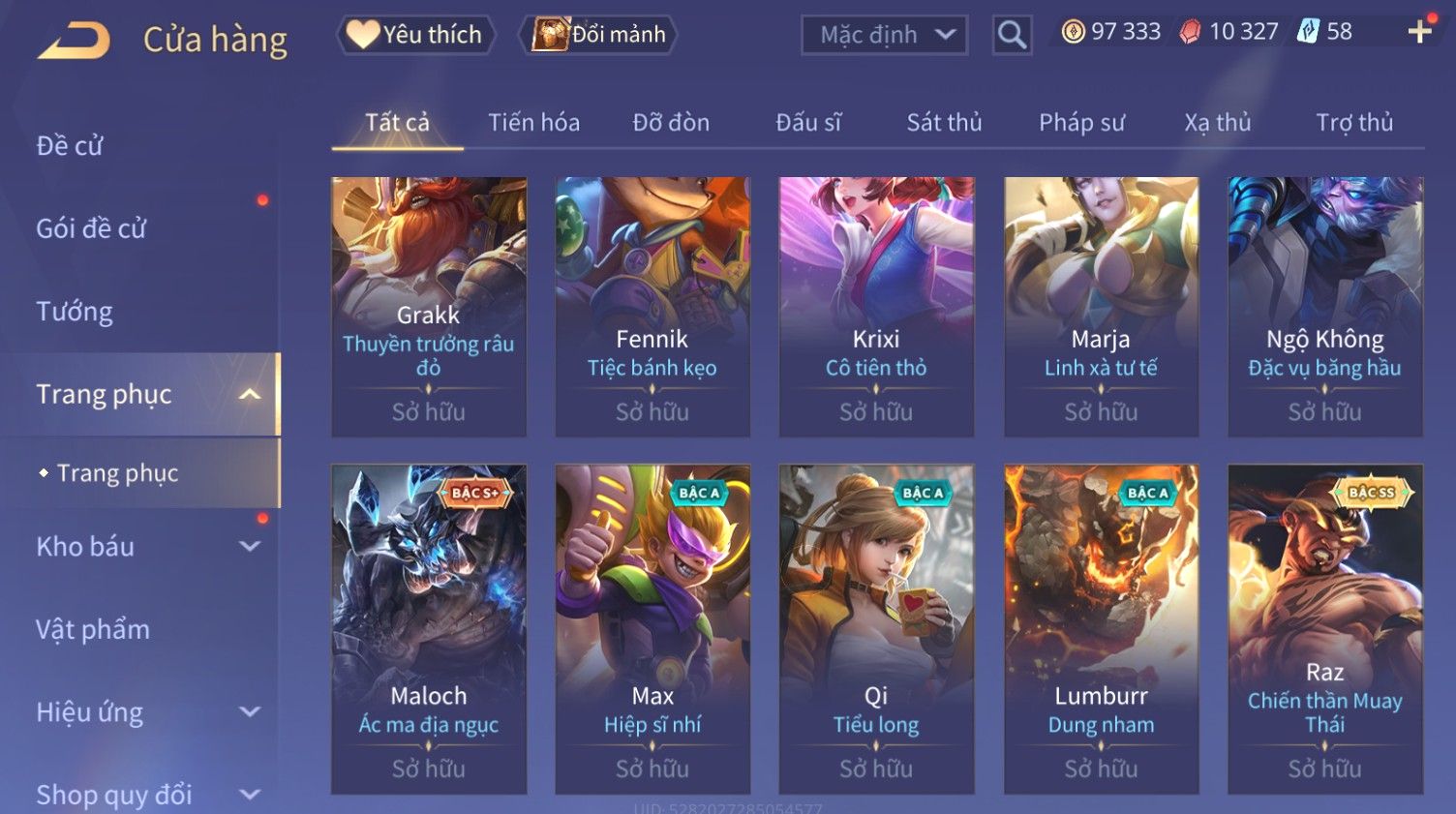The width and height of the screenshot is (1456, 814).
Task: Select the Raz Chiến thần Muay Thái skin
Action: point(1324,629)
